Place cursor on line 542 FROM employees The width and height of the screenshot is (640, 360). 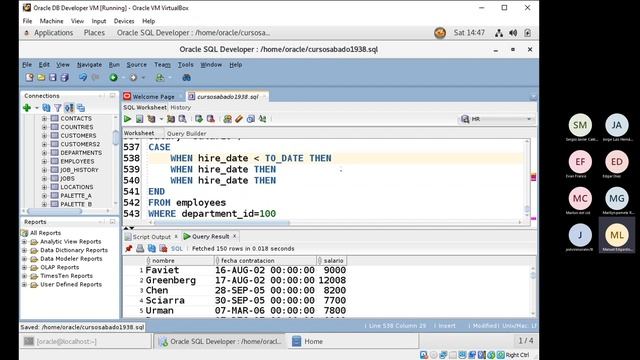(187, 202)
